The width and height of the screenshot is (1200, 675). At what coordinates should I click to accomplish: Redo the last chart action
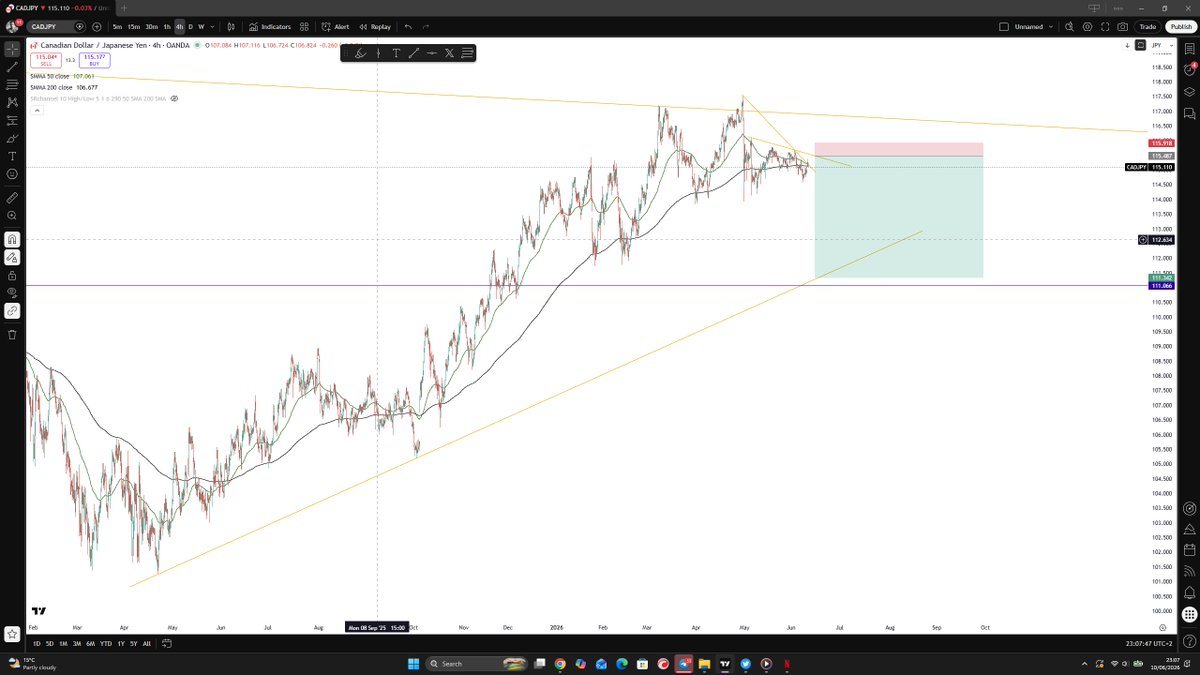pos(426,27)
